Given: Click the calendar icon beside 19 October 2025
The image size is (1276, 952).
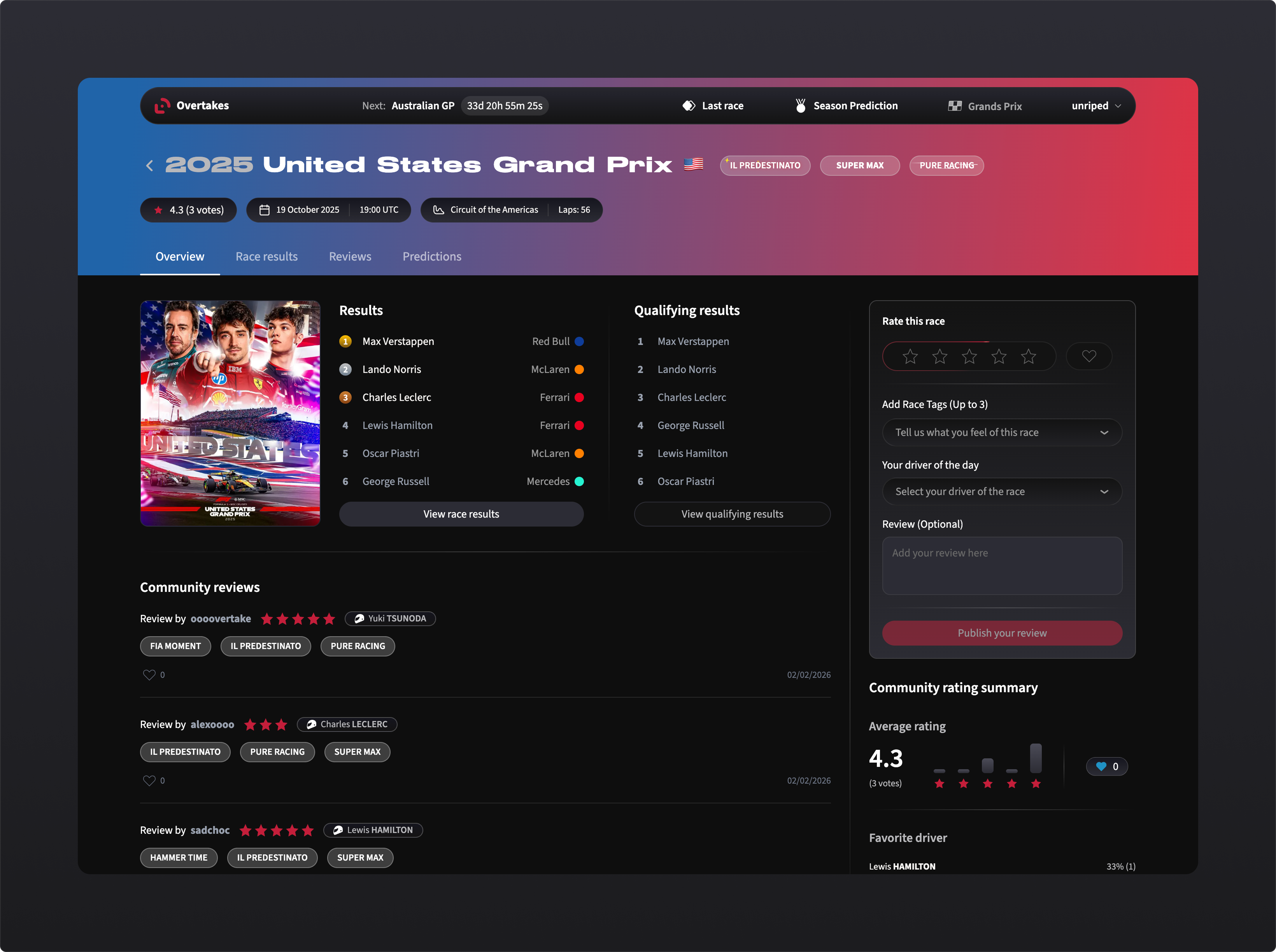Looking at the screenshot, I should [x=265, y=210].
